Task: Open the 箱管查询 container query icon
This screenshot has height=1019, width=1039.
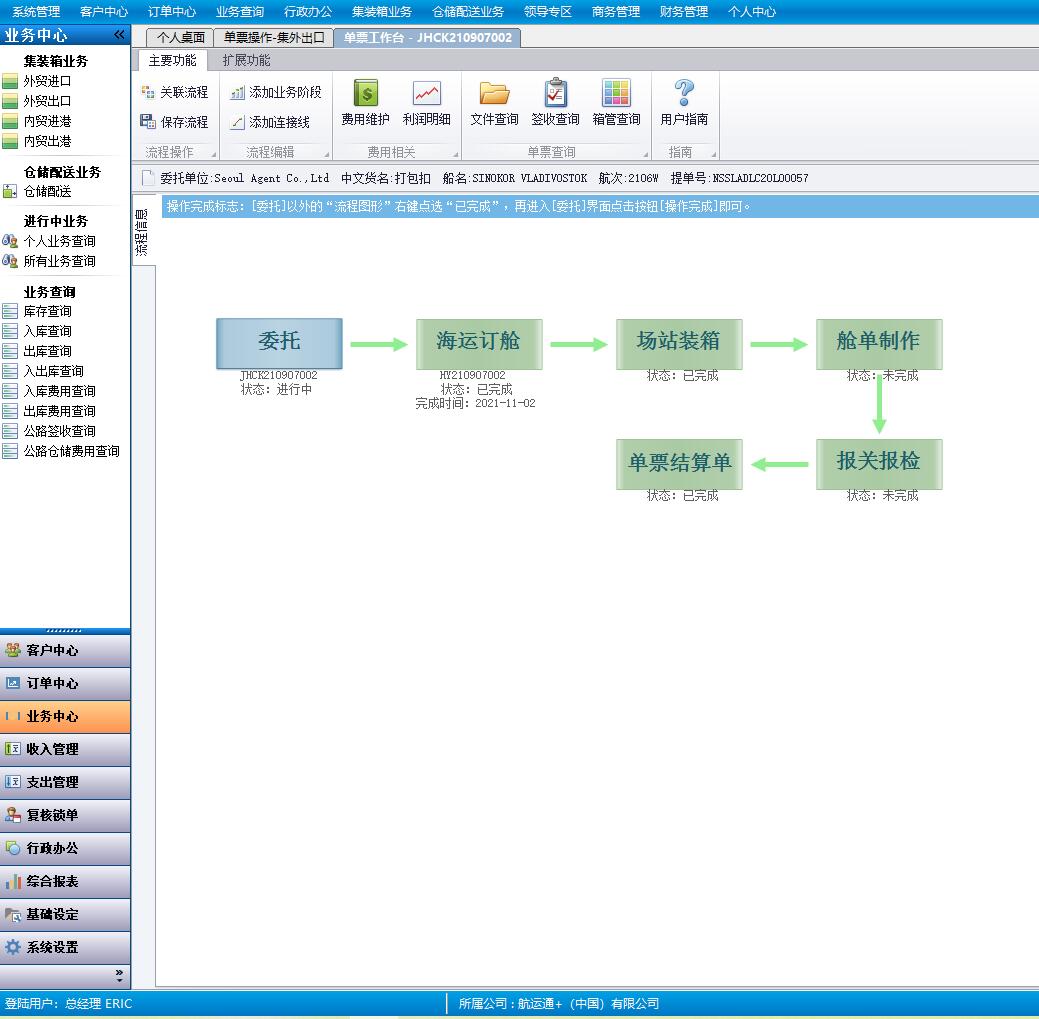Action: coord(616,103)
